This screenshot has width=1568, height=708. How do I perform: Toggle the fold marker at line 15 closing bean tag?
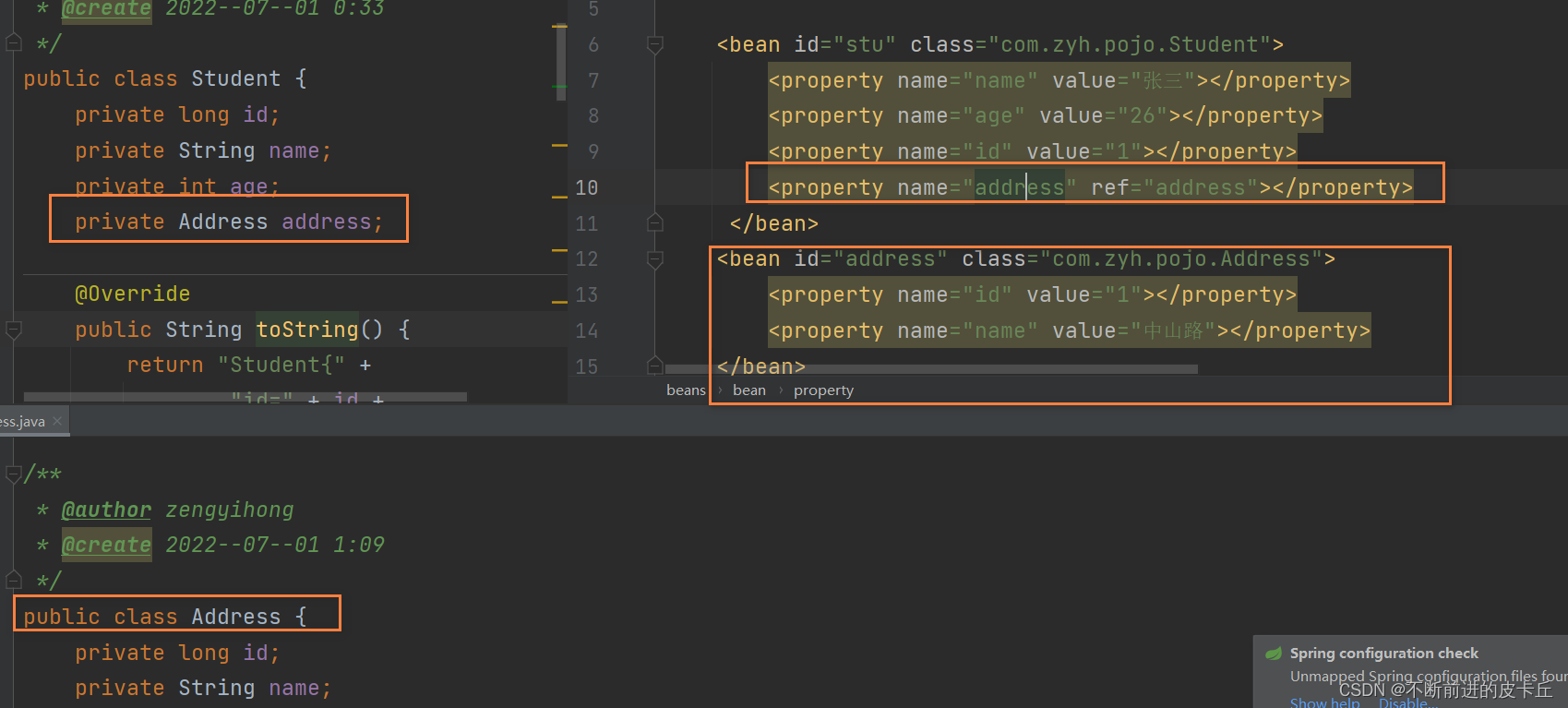[x=655, y=365]
